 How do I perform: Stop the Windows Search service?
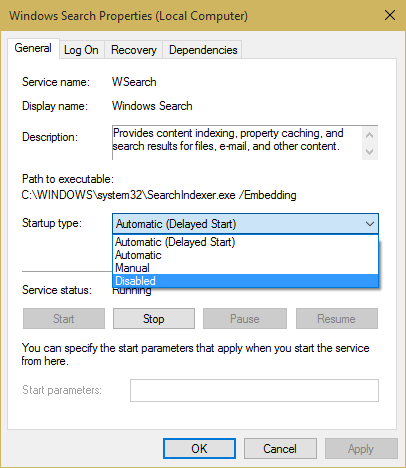(x=154, y=319)
